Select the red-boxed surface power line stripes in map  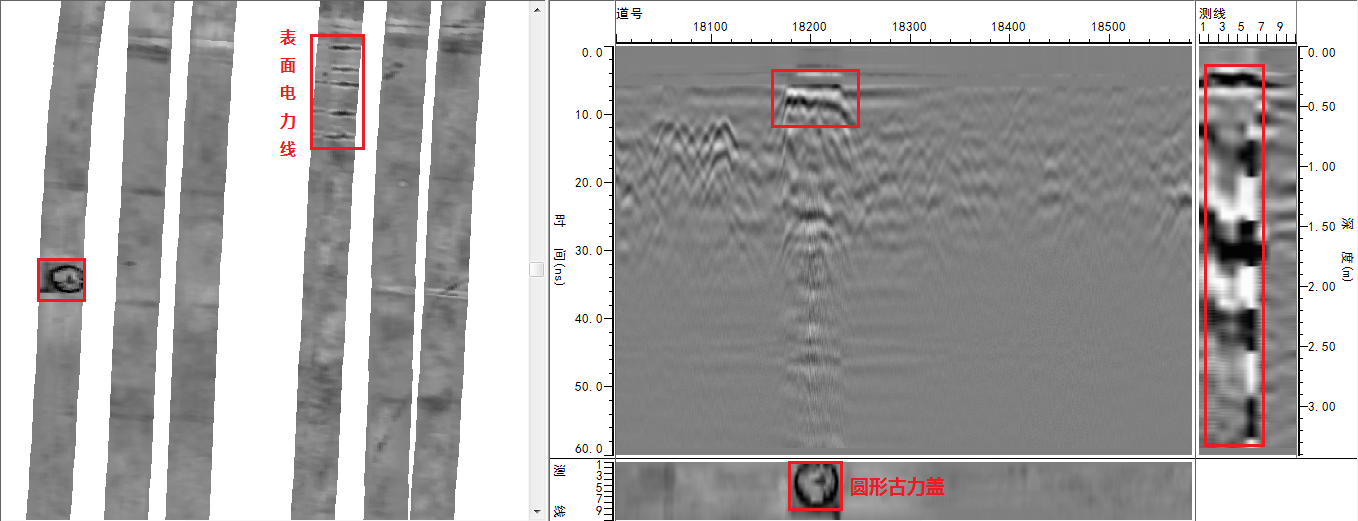pos(337,92)
